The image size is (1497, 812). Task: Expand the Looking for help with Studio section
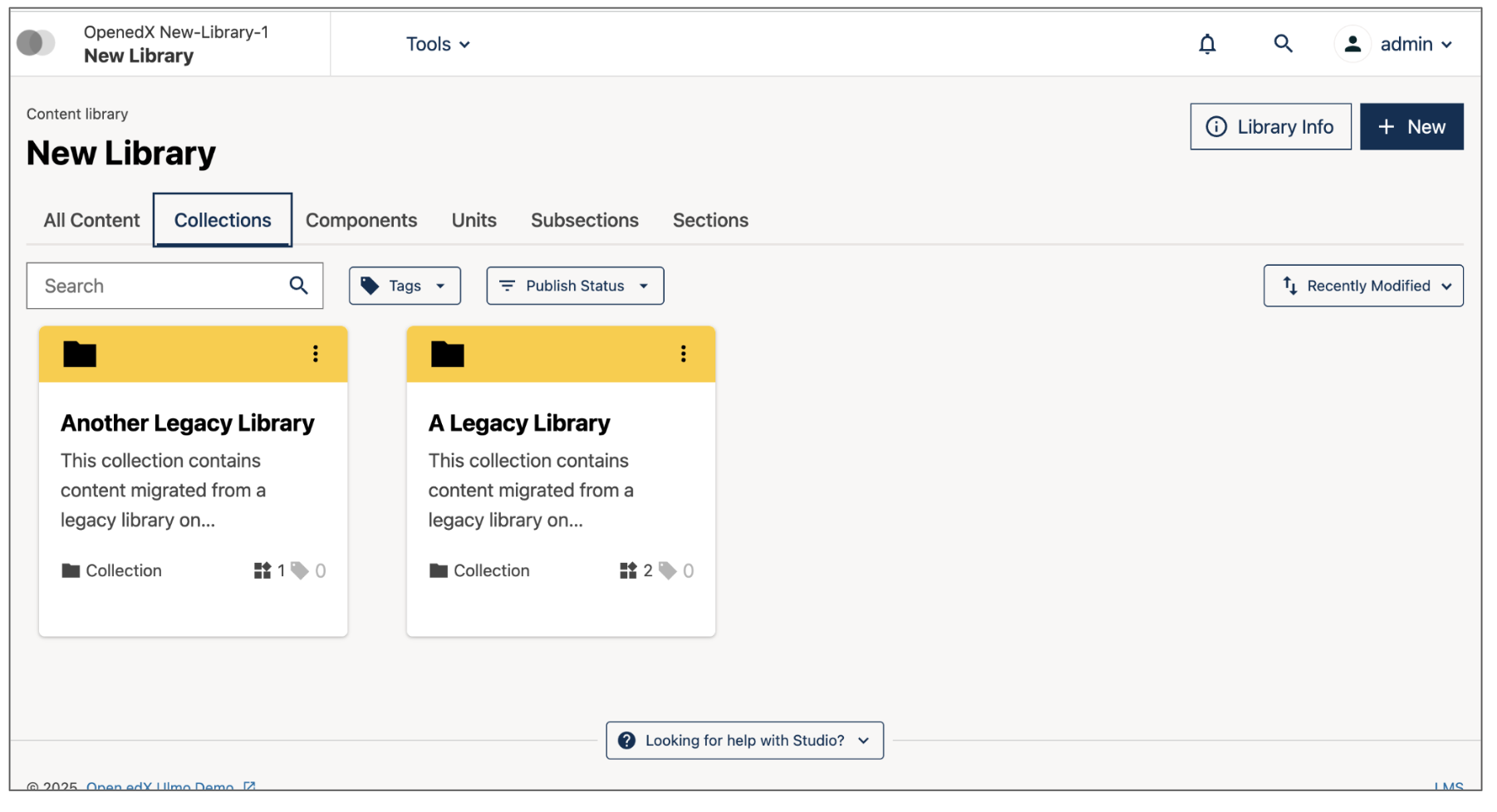[x=744, y=740]
